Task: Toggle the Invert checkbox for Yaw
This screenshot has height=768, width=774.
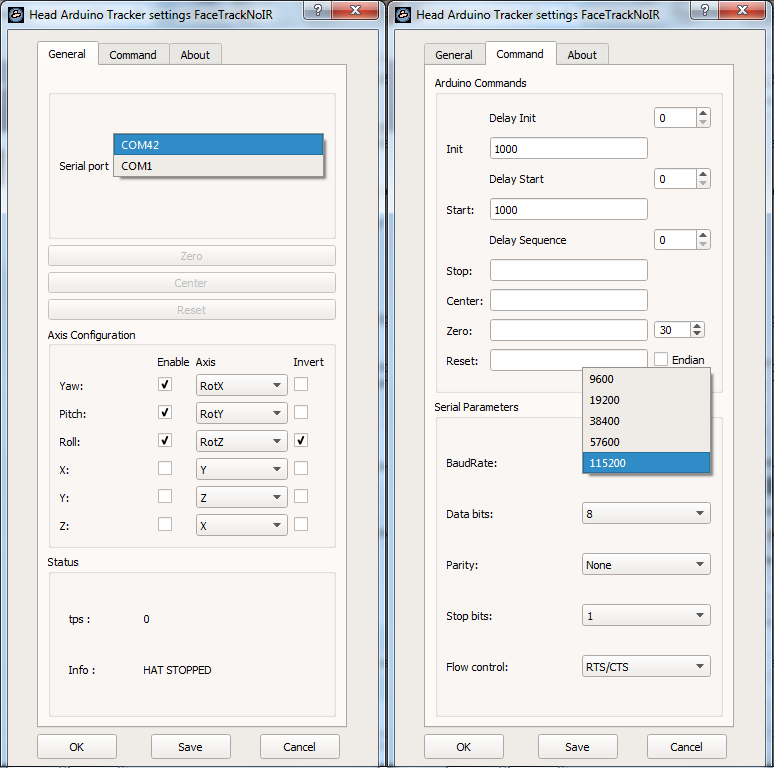Action: (x=301, y=384)
